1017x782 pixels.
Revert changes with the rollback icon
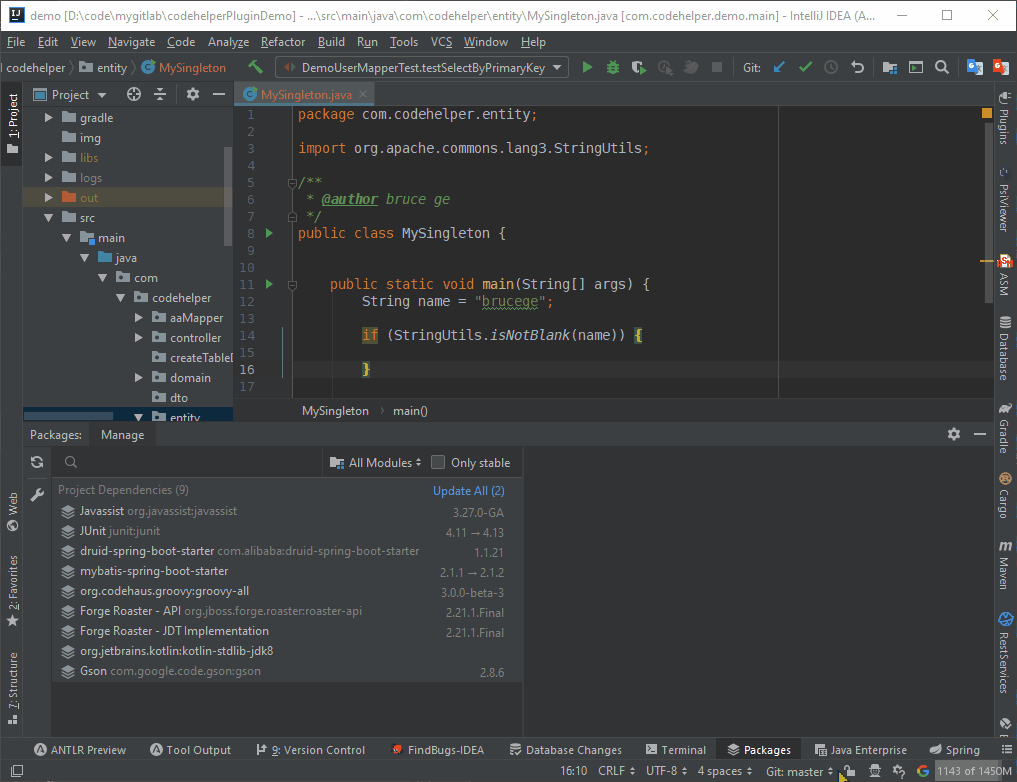point(857,67)
